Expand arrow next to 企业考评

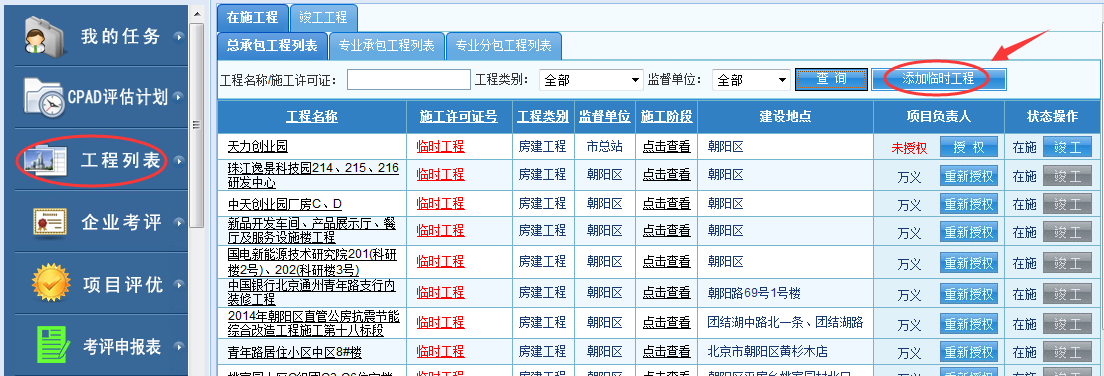[x=180, y=223]
